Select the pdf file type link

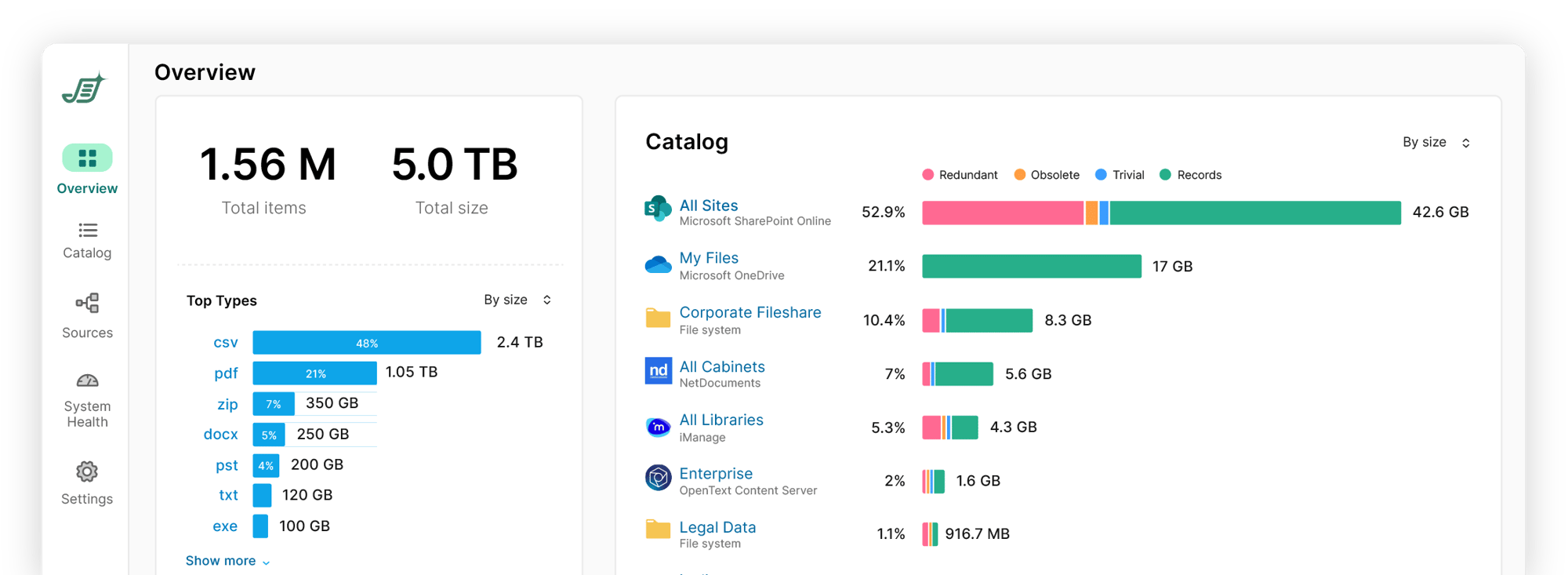click(226, 373)
